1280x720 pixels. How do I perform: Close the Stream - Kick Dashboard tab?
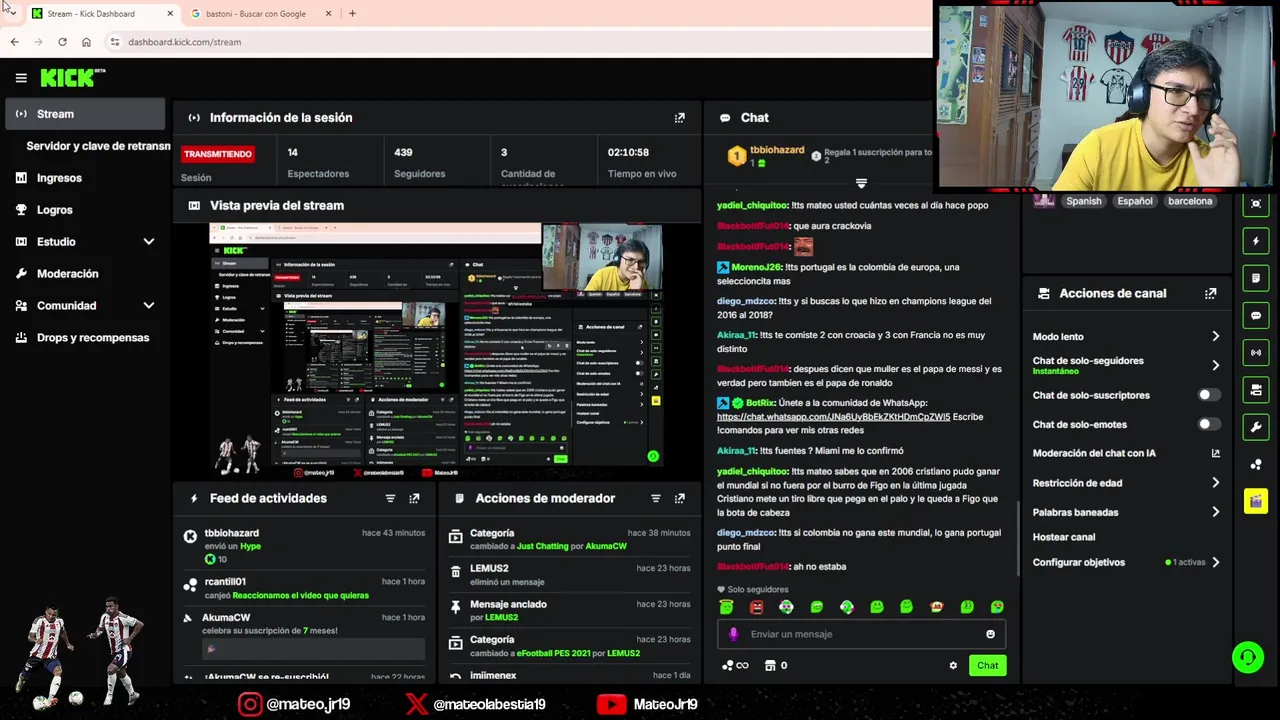click(x=170, y=14)
